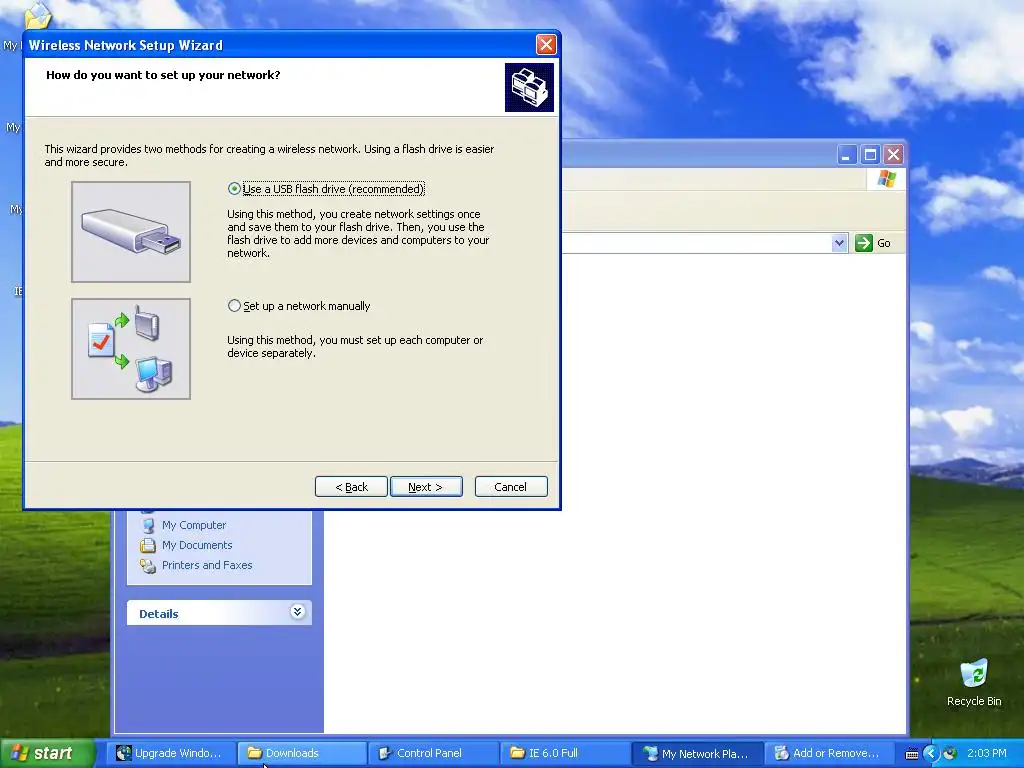
Task: Close the My Network Places window
Action: pyautogui.click(x=893, y=155)
